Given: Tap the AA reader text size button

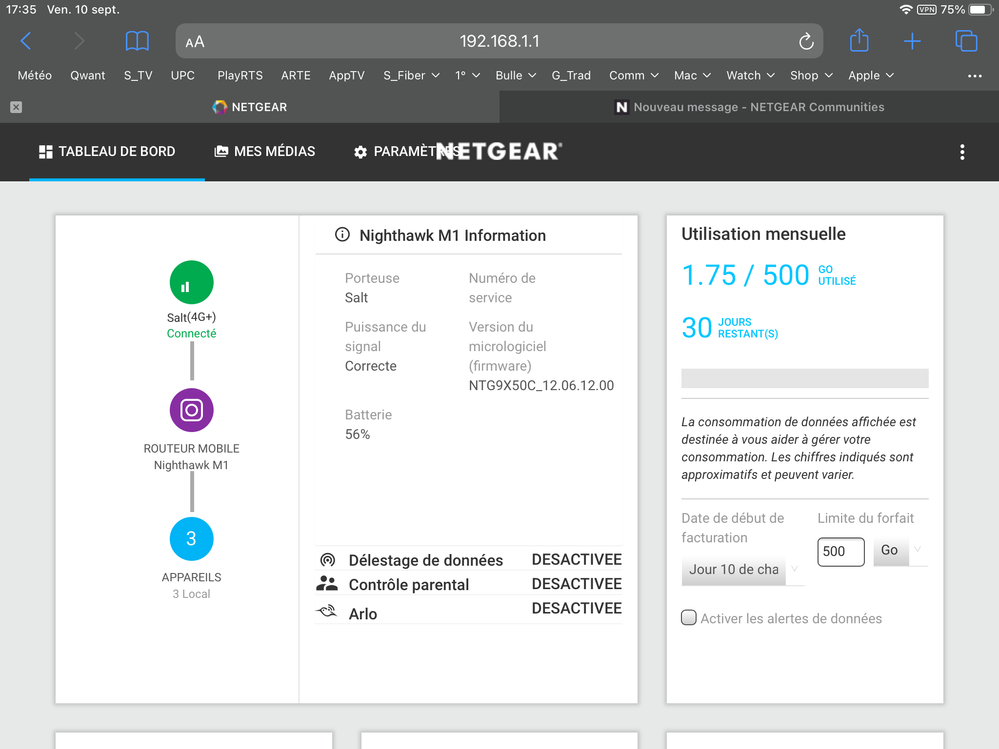Looking at the screenshot, I should click(195, 42).
